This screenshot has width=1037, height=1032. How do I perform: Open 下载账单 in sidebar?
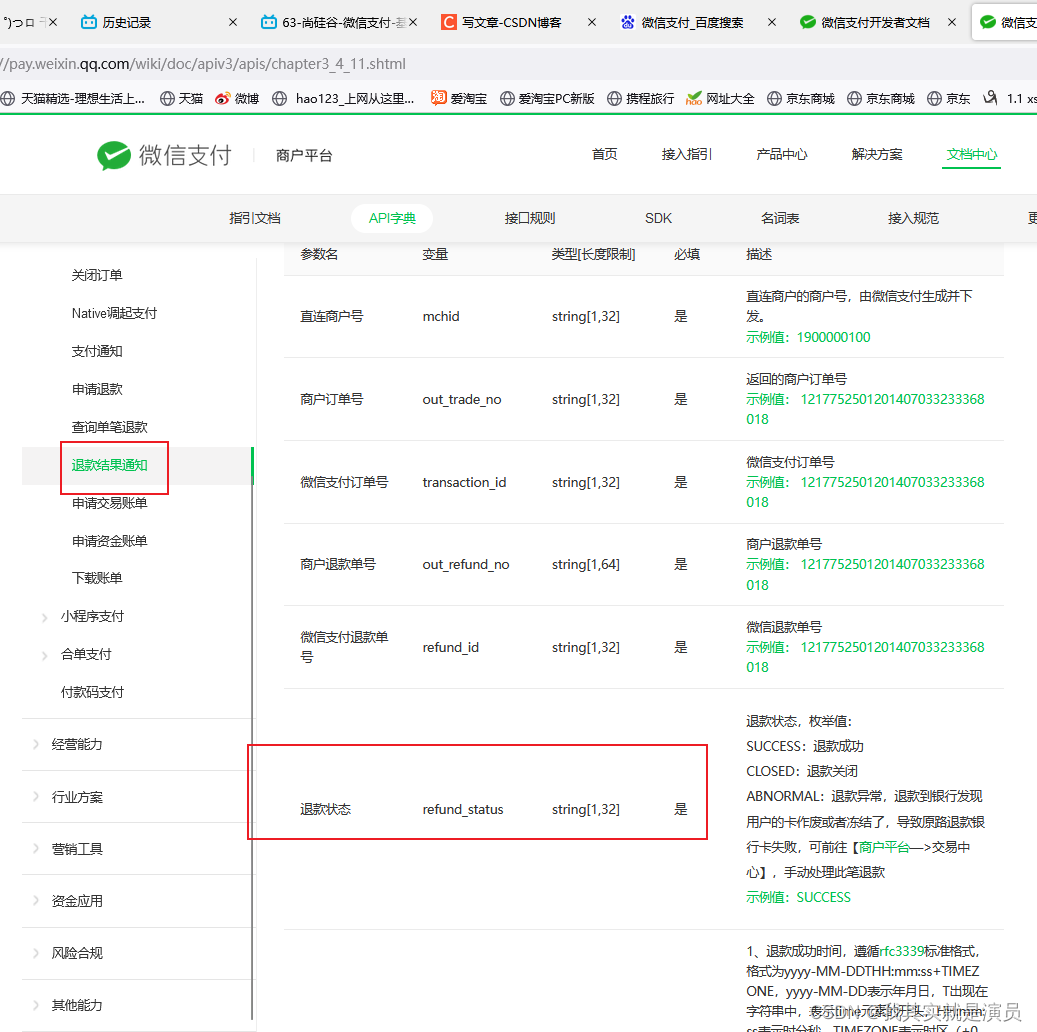97,578
